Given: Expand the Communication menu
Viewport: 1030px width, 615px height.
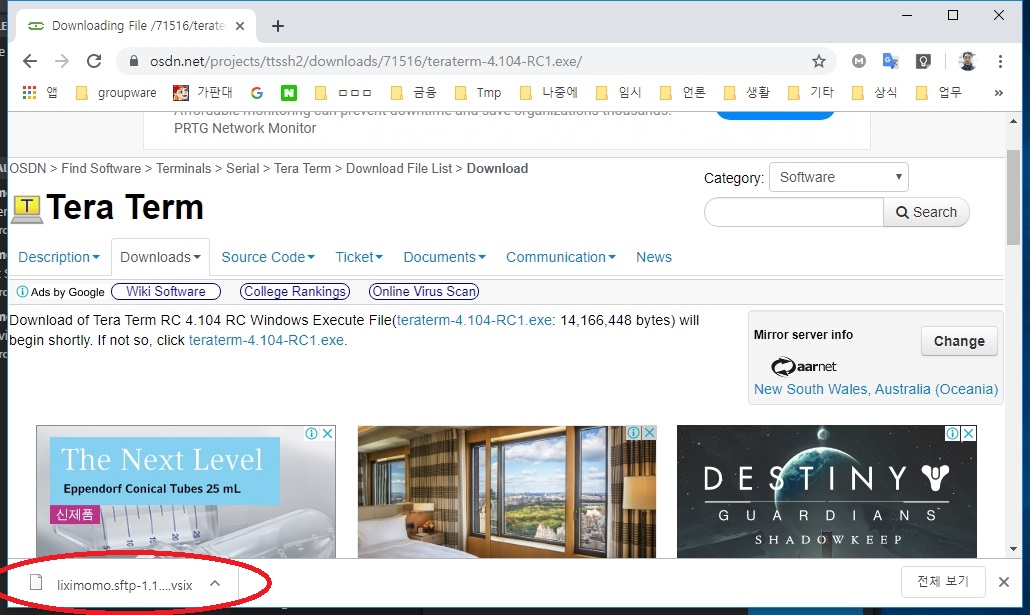Looking at the screenshot, I should point(560,257).
